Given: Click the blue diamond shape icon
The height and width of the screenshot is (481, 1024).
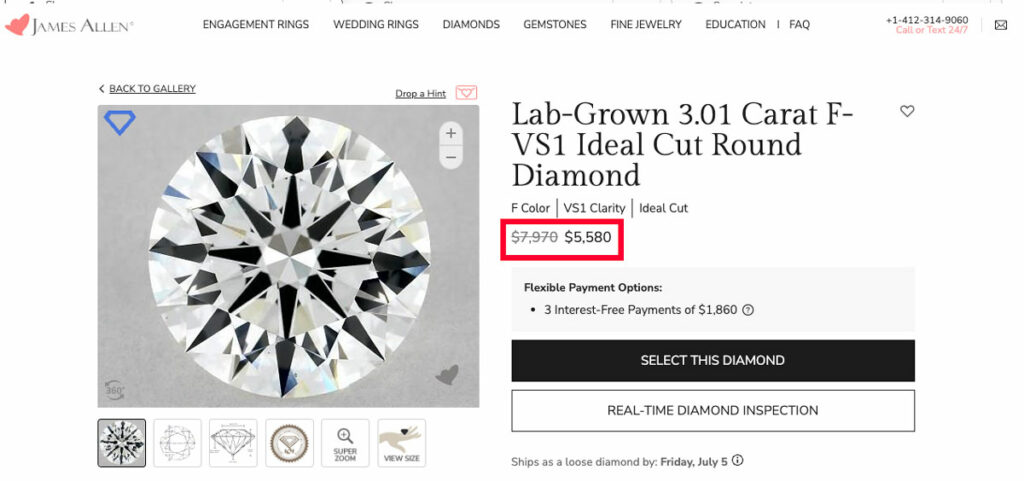Looking at the screenshot, I should [120, 122].
